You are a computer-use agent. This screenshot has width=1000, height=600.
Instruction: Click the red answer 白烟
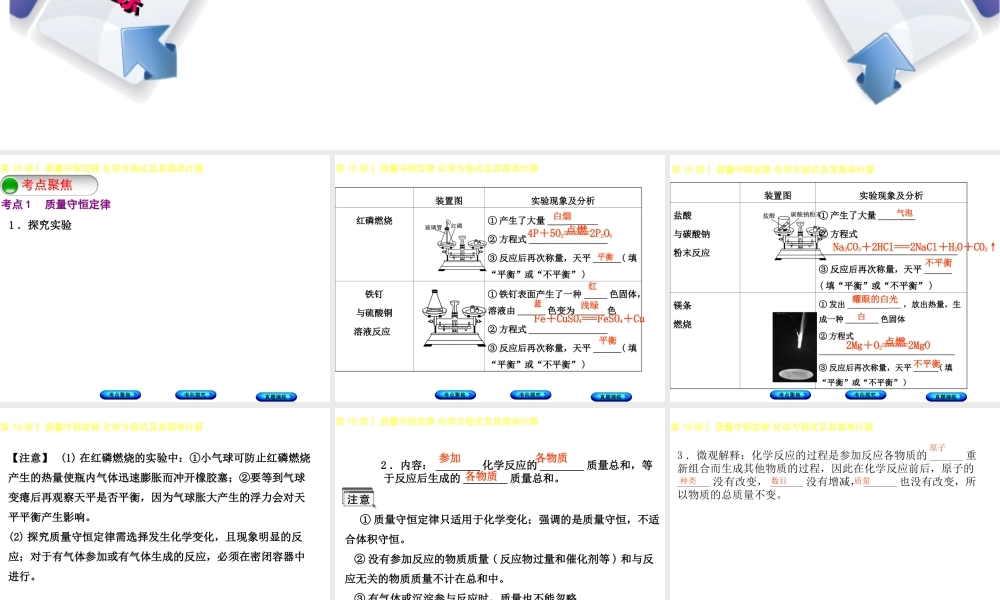(562, 216)
